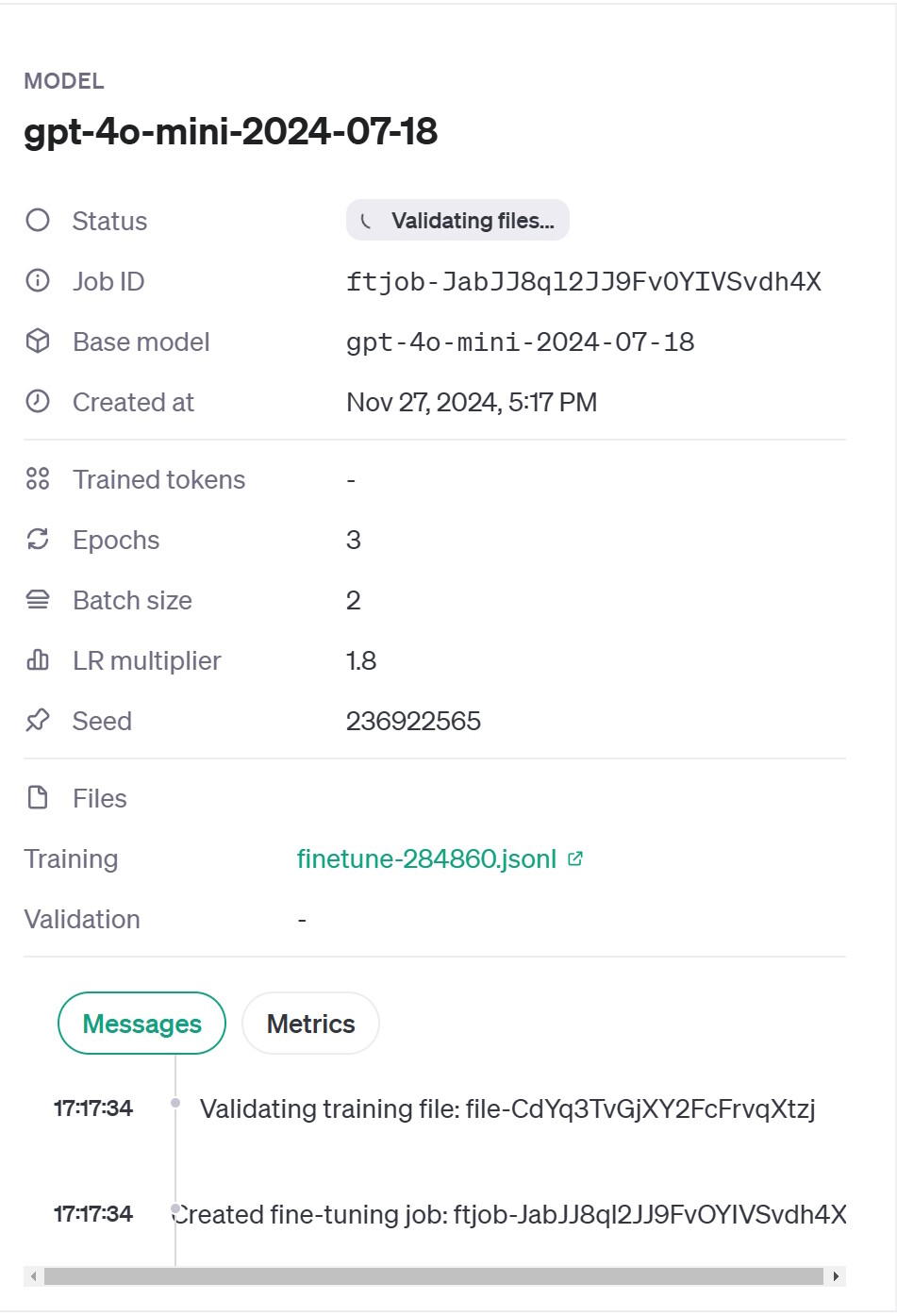Switch to the Messages tab
The width and height of the screenshot is (897, 1316).
coord(141,1024)
